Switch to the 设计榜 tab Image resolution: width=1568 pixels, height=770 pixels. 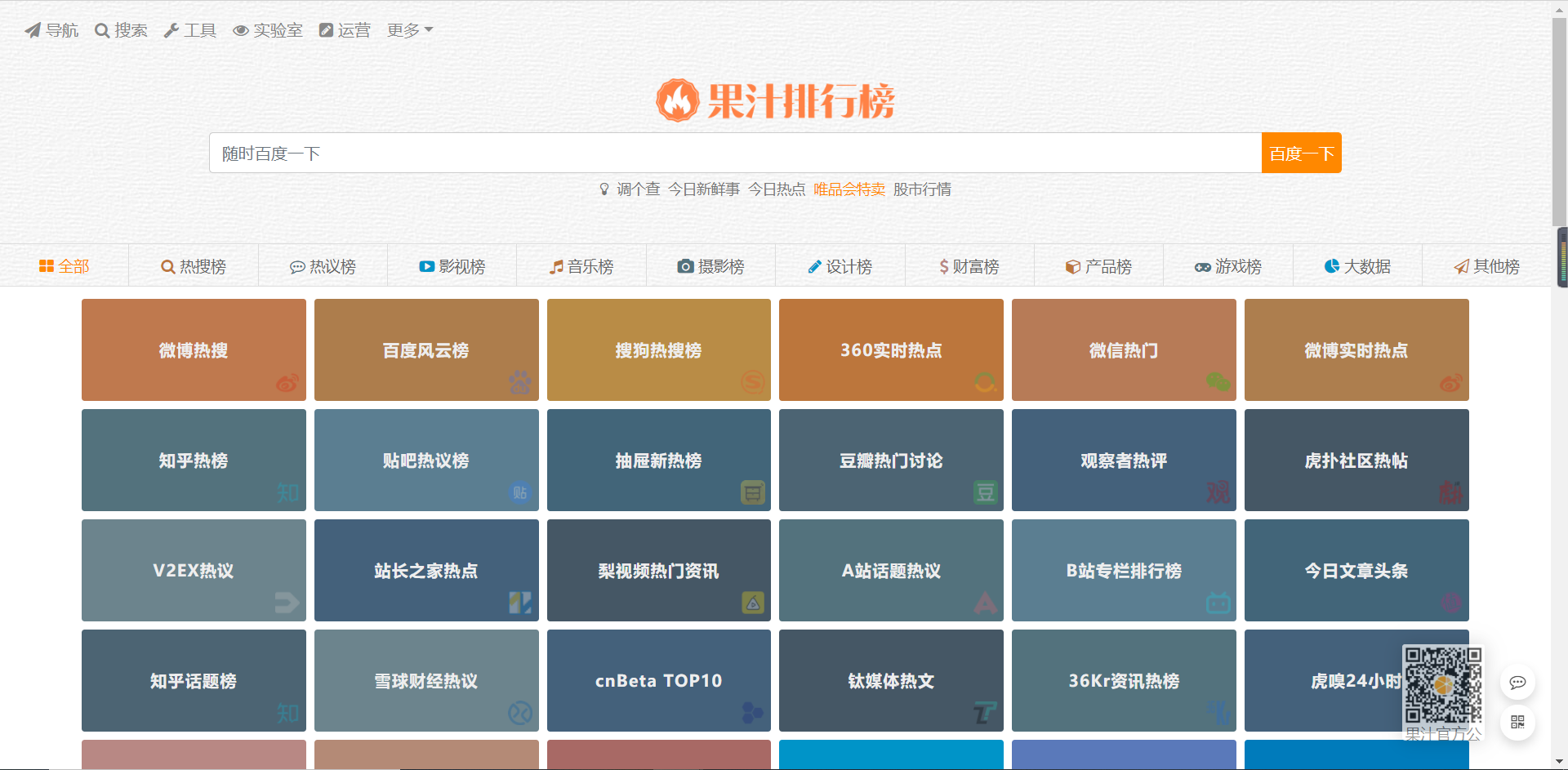(840, 266)
